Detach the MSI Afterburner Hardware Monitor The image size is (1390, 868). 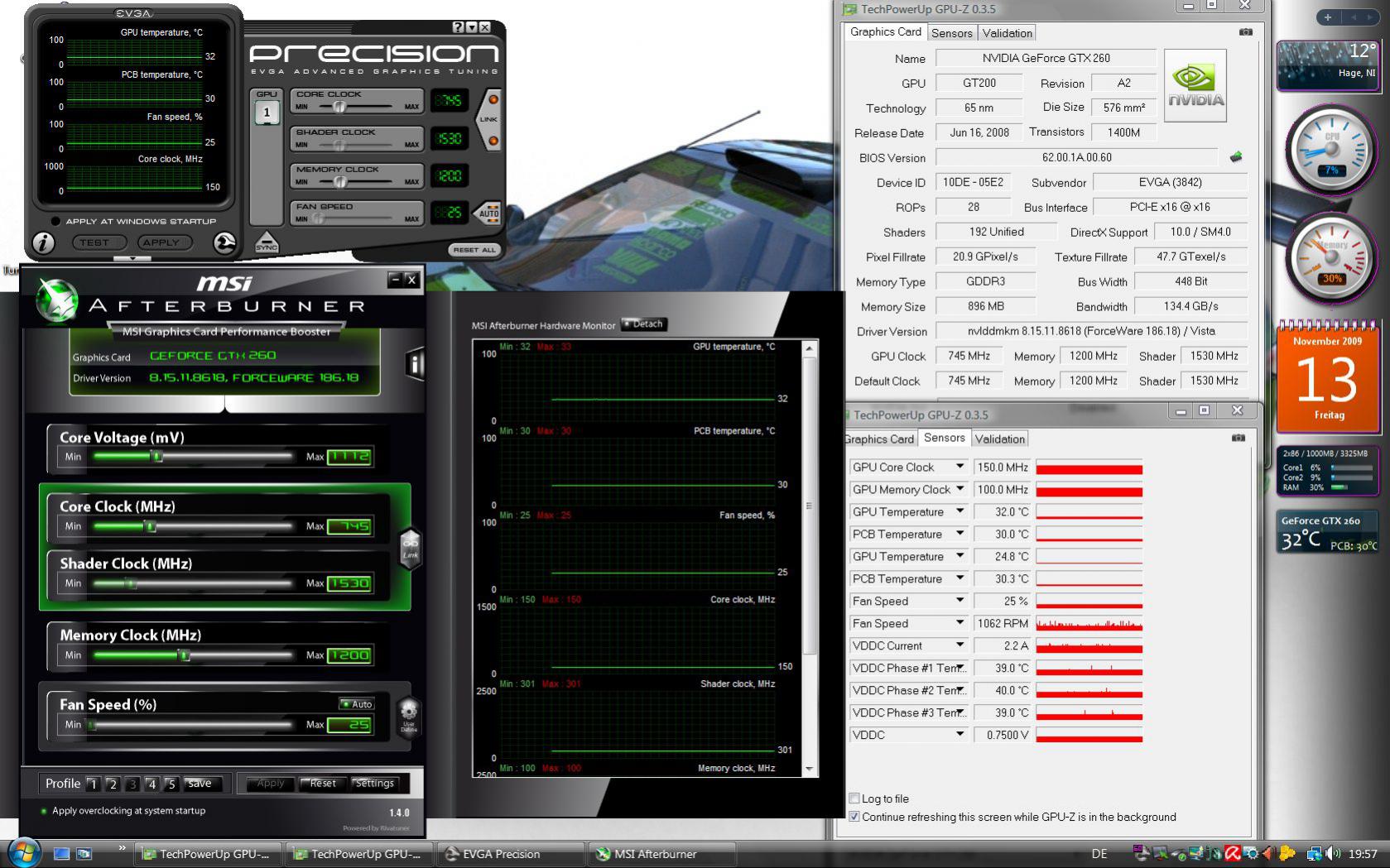tap(643, 324)
